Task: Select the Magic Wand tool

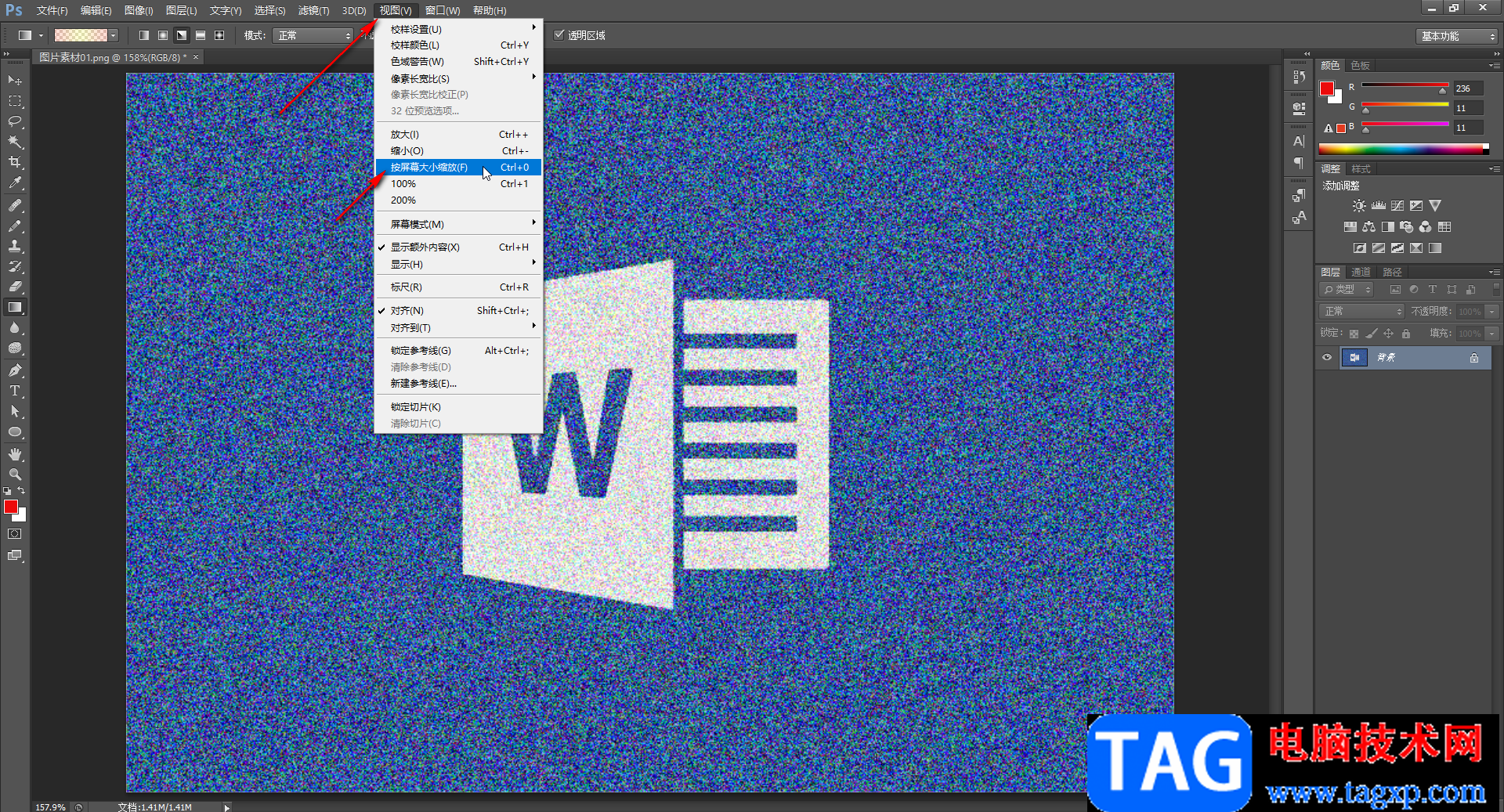Action: 15,142
